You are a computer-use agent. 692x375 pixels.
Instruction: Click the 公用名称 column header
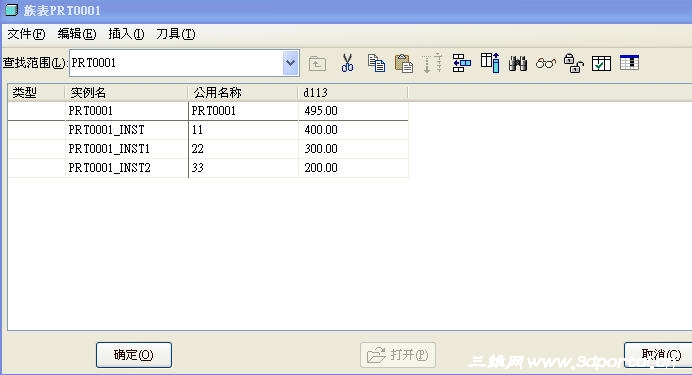click(x=243, y=93)
